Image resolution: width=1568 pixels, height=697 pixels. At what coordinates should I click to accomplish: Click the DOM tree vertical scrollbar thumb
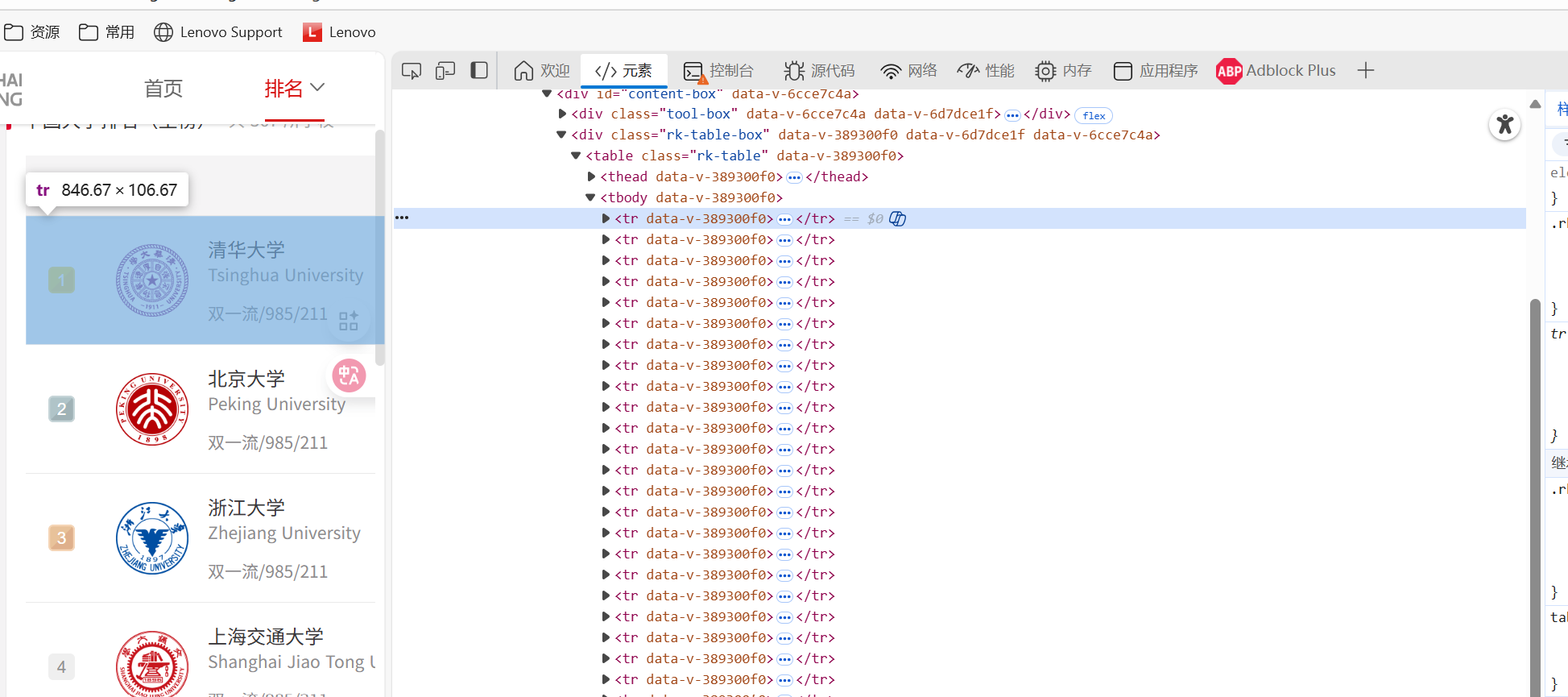[1535, 498]
